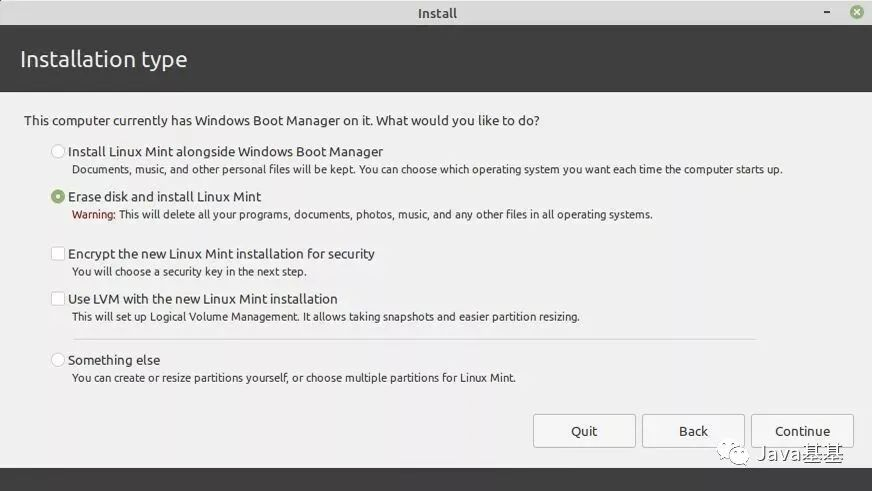Close the Install window with the green X

pyautogui.click(x=856, y=12)
